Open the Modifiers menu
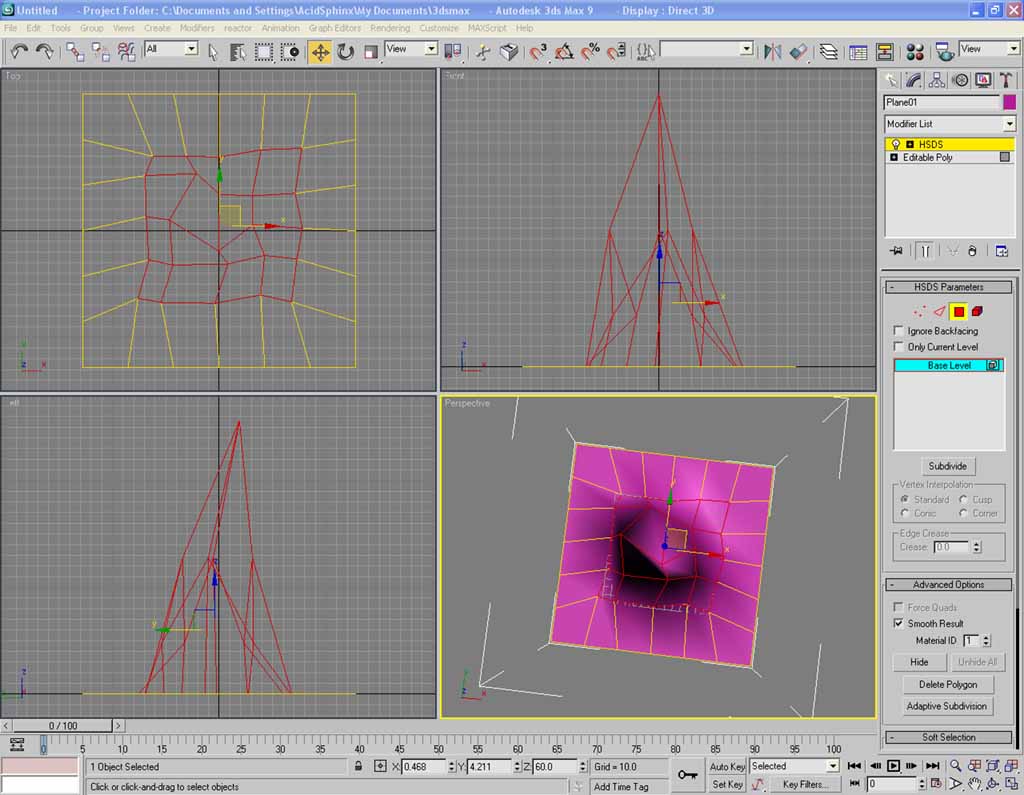The image size is (1024, 795). point(197,28)
